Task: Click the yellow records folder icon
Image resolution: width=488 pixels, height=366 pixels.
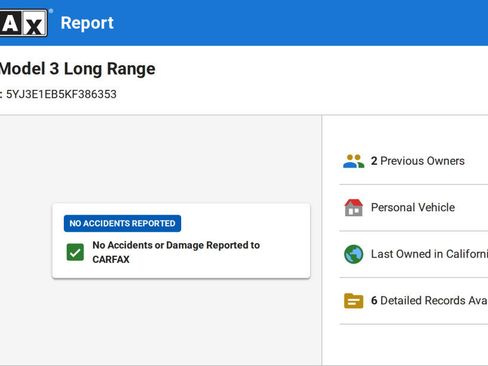Action: click(x=354, y=301)
